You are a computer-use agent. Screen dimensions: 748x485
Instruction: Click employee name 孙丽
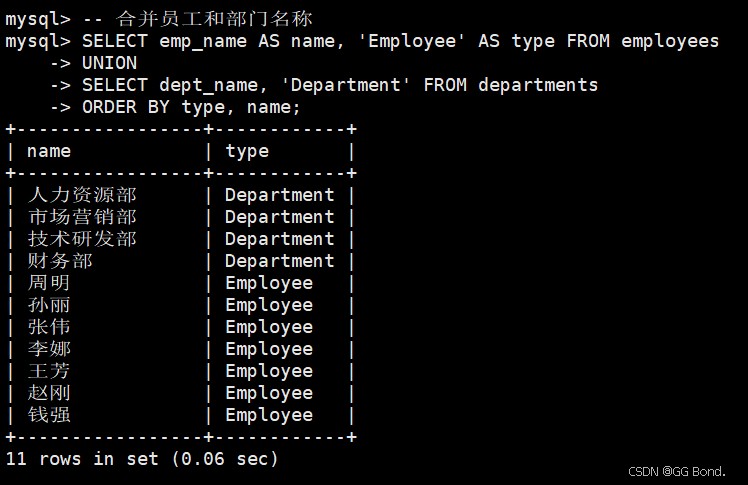[49, 305]
